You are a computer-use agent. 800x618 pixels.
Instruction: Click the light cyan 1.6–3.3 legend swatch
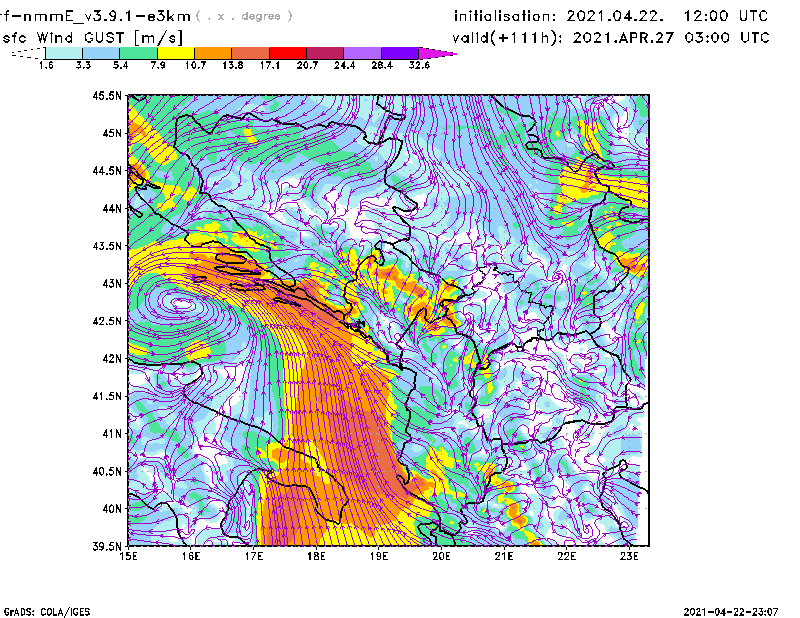(64, 53)
